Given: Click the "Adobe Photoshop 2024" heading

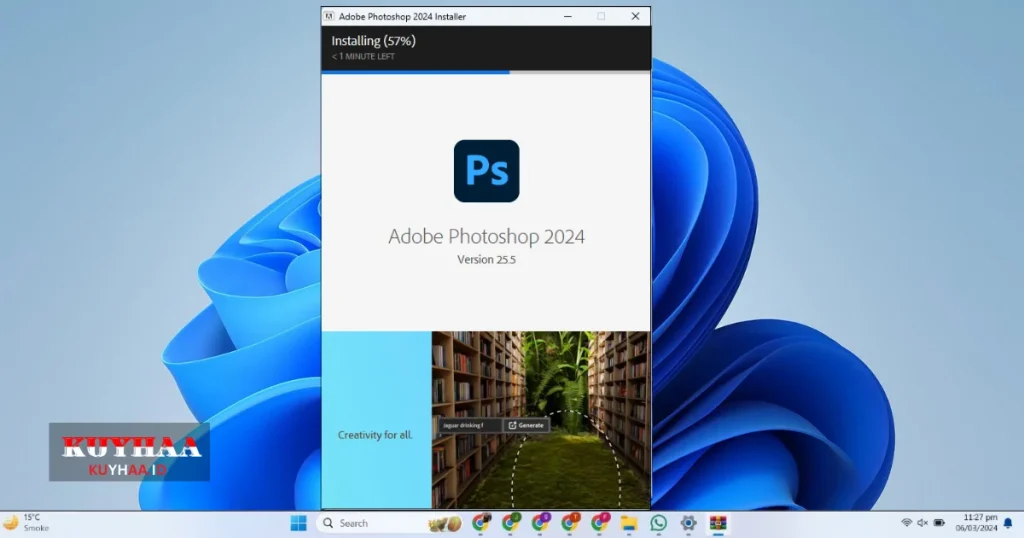Looking at the screenshot, I should point(487,236).
